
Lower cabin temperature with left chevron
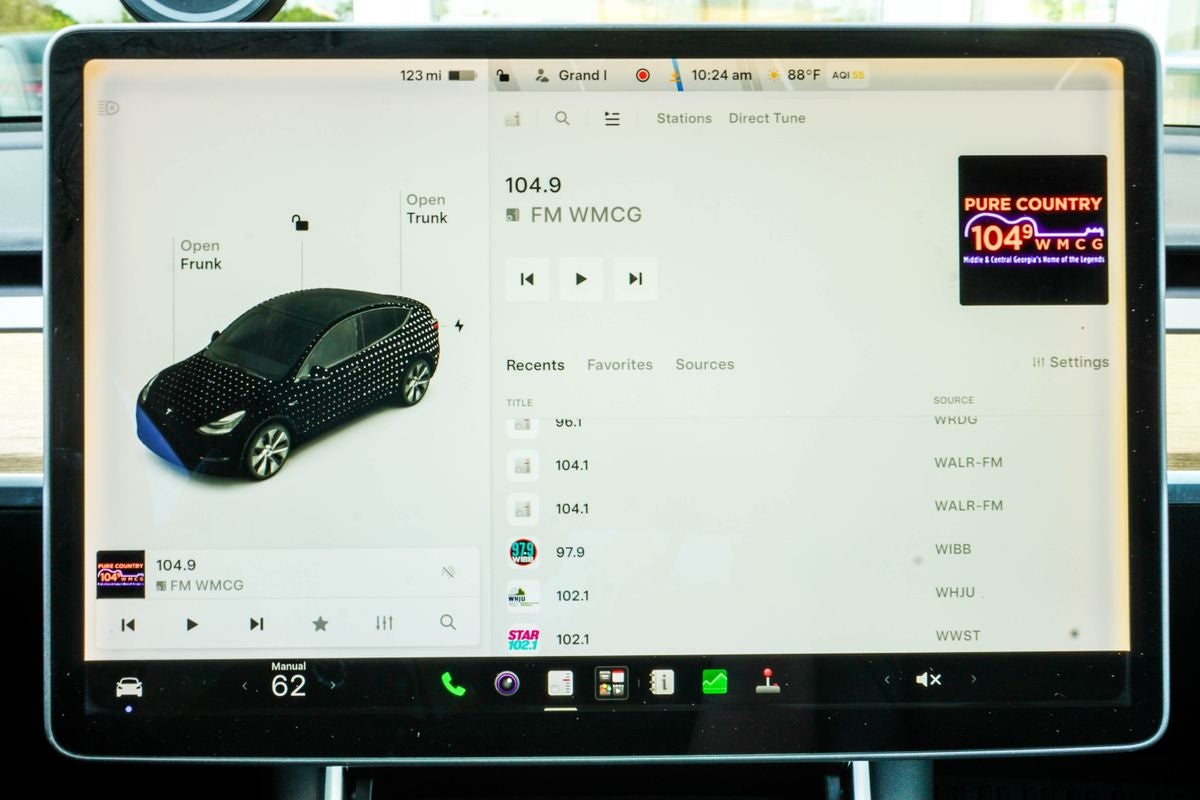coord(245,685)
